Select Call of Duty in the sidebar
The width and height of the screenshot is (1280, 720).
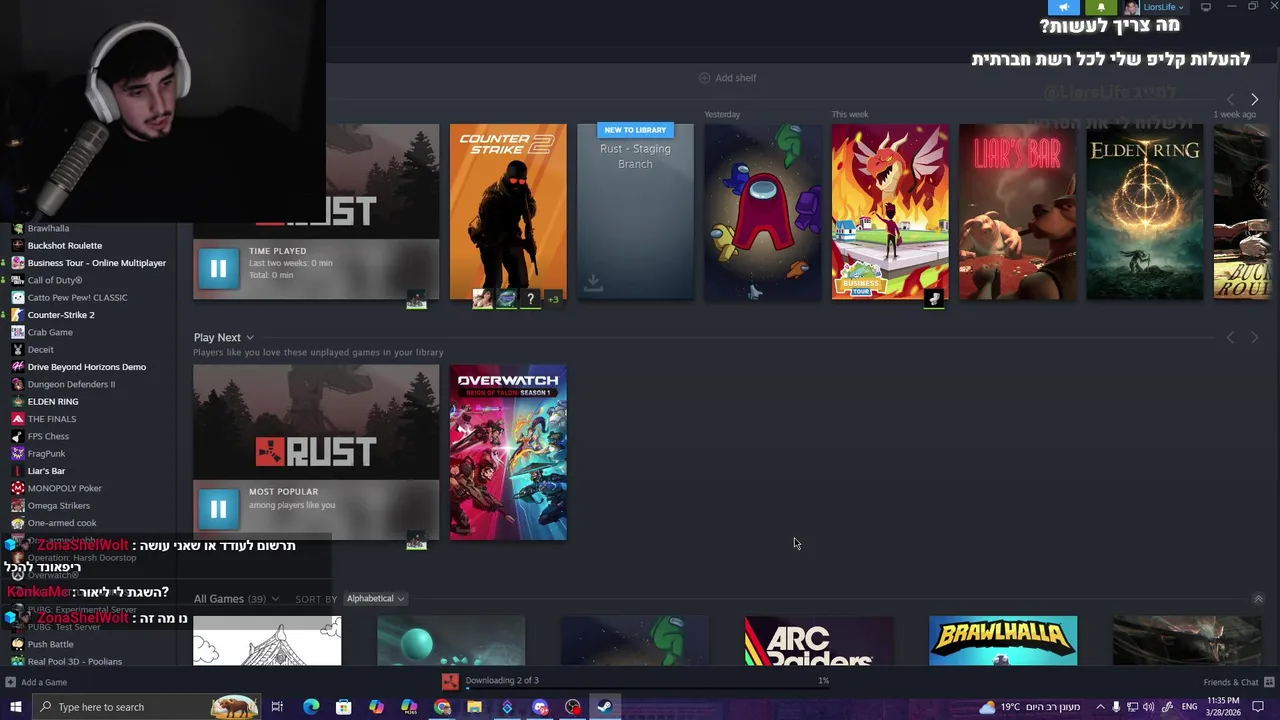pyautogui.click(x=55, y=280)
